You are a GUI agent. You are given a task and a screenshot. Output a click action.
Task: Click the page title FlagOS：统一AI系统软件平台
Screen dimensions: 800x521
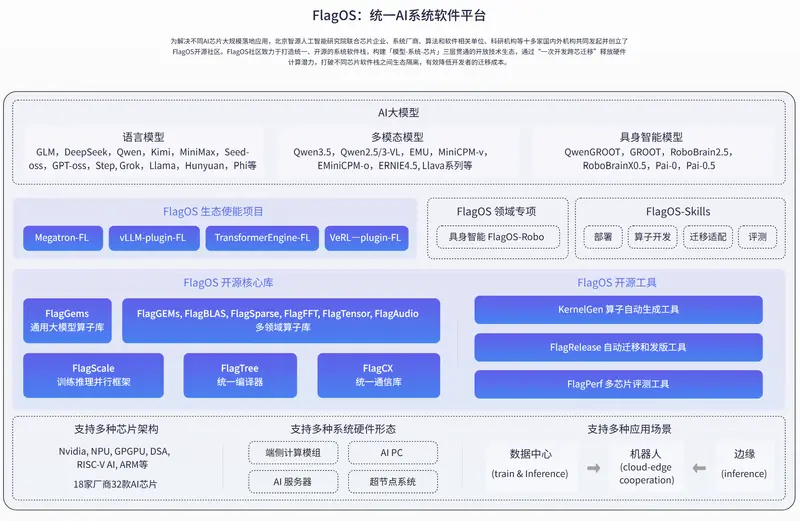399,15
